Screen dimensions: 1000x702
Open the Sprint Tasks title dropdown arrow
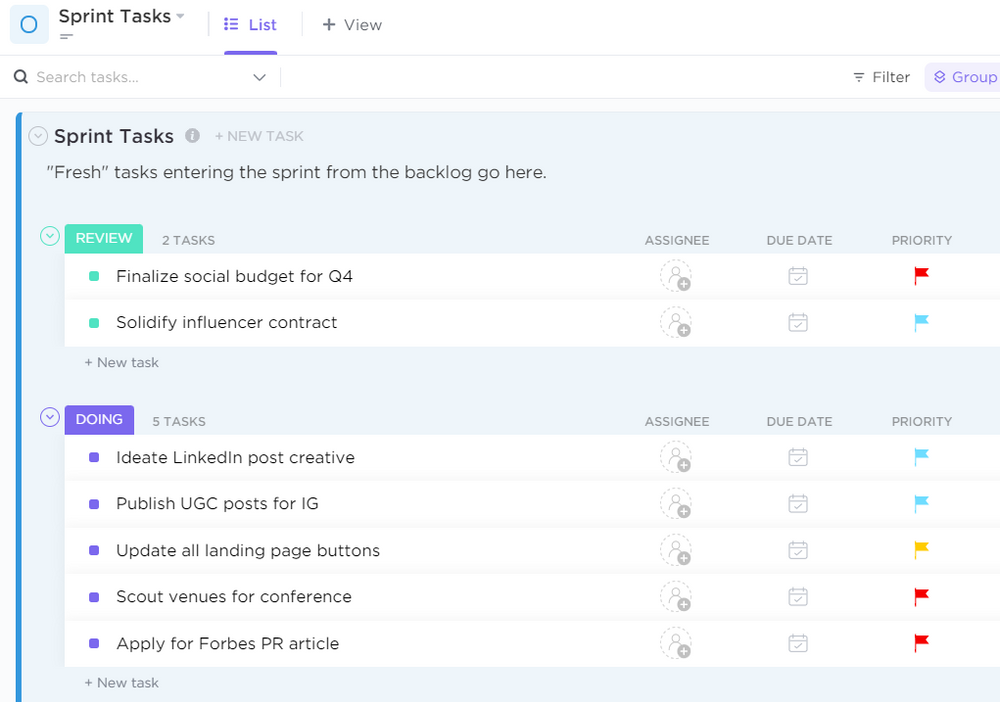pos(180,17)
